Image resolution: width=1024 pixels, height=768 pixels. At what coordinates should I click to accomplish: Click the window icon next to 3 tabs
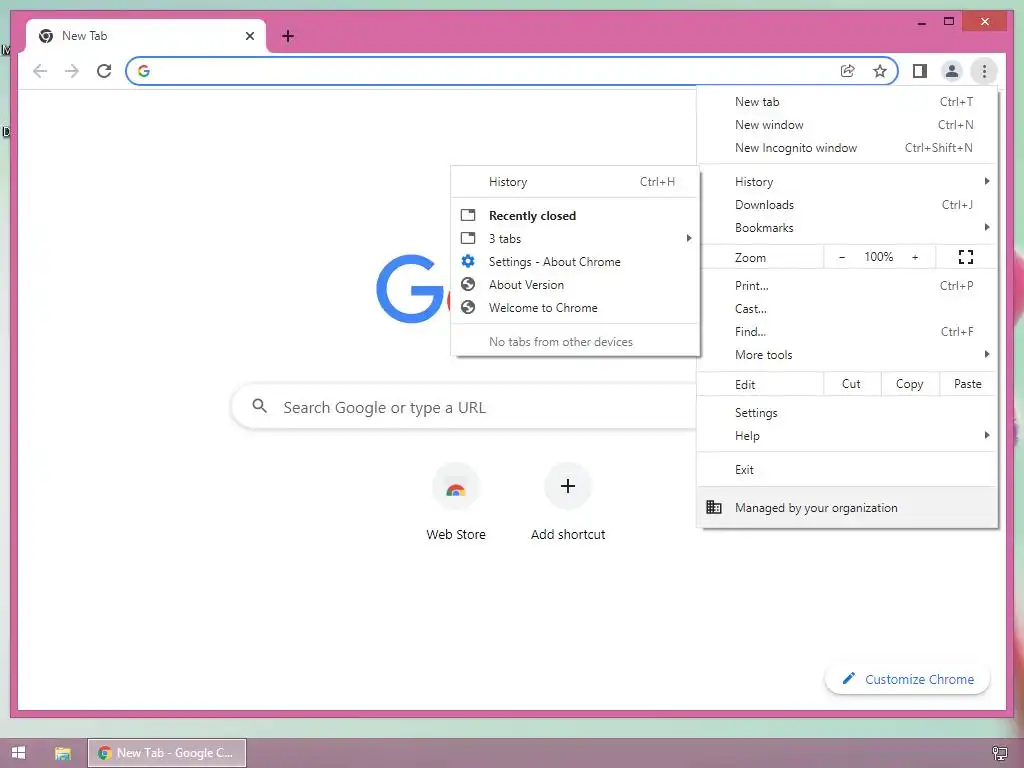tap(468, 238)
